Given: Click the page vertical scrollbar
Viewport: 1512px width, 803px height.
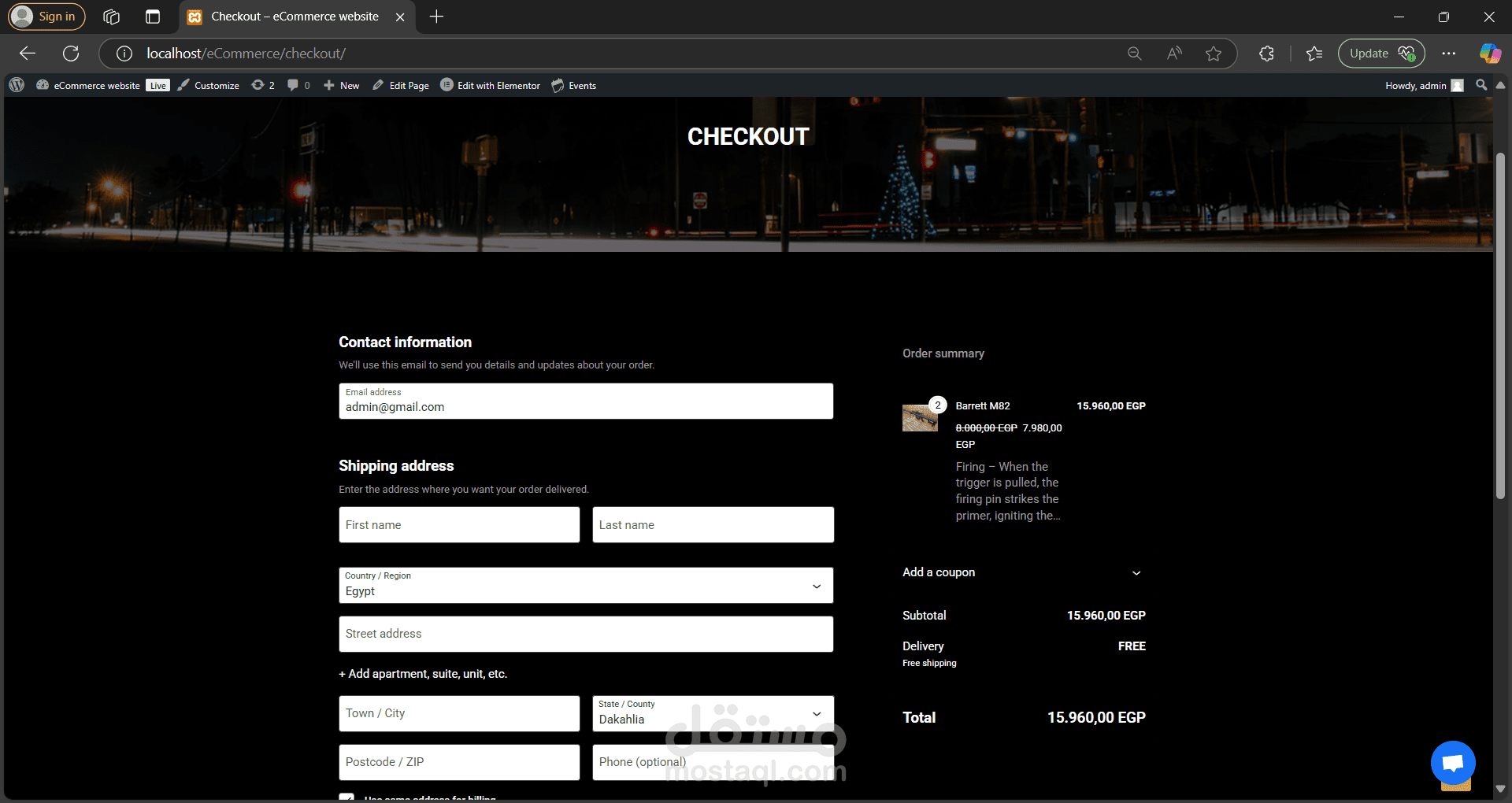Looking at the screenshot, I should click(1500, 325).
